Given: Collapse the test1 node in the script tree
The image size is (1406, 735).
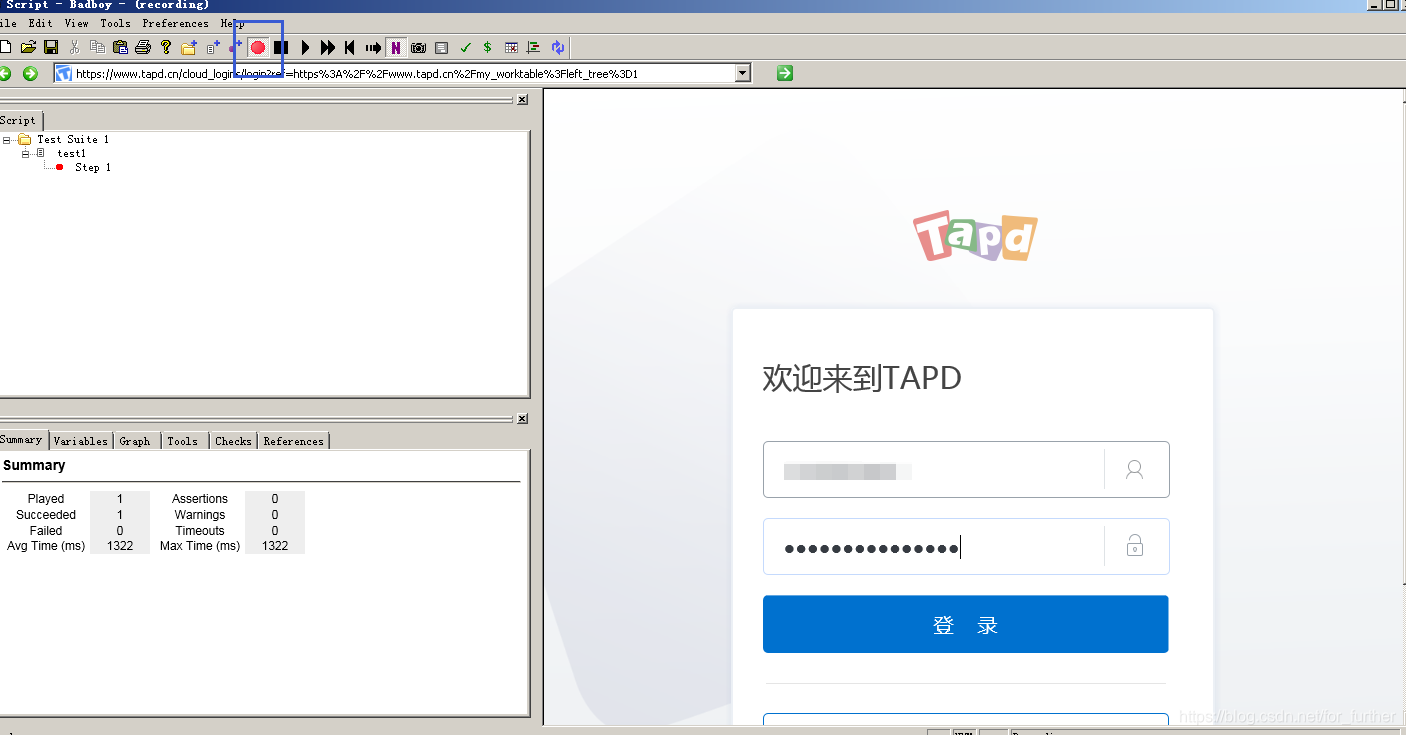Looking at the screenshot, I should (26, 153).
